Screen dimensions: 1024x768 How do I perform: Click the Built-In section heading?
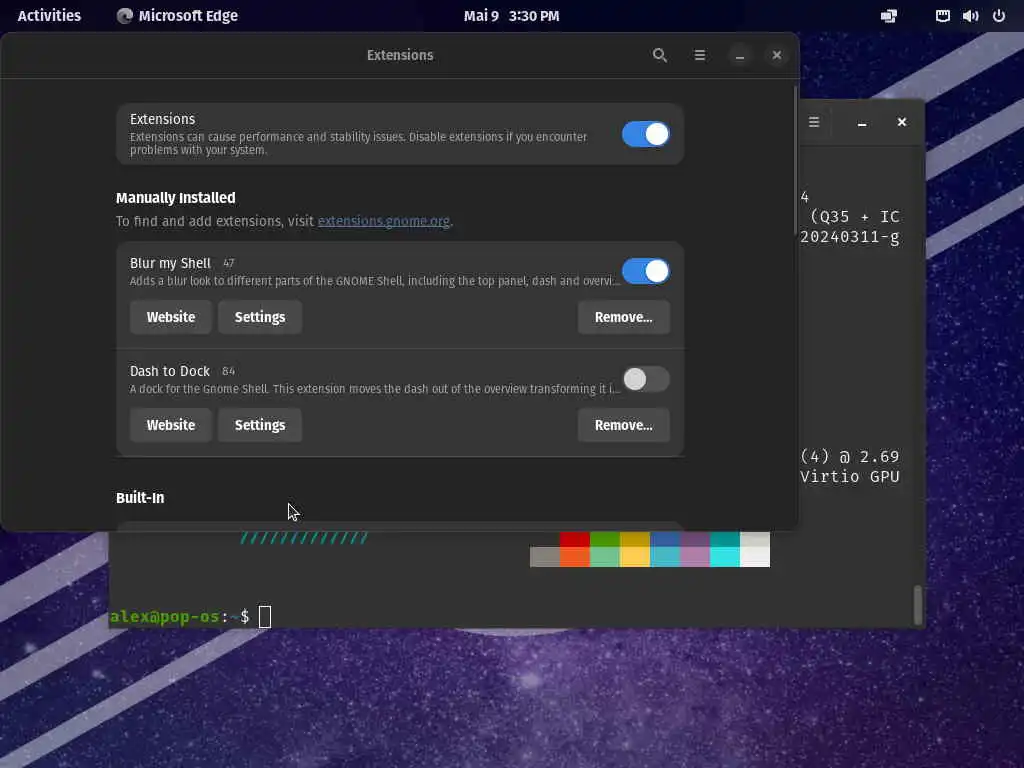click(x=140, y=498)
